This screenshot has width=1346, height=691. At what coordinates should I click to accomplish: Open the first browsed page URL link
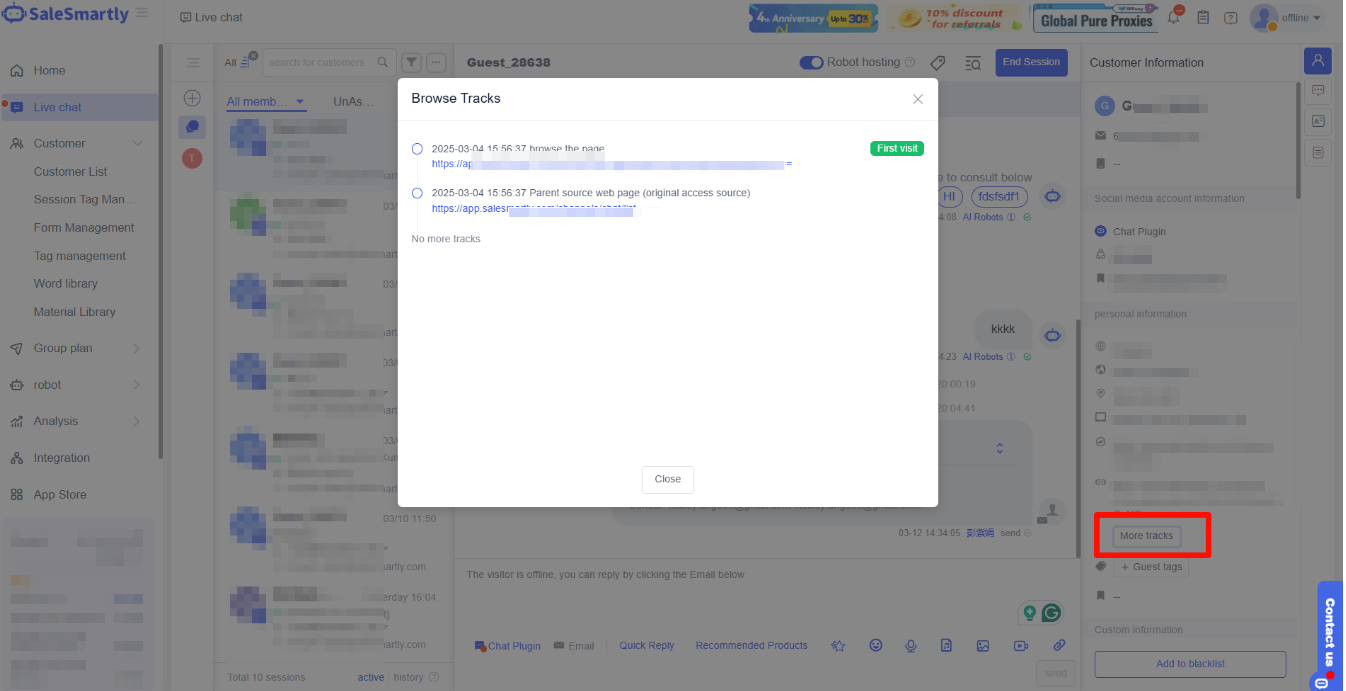click(612, 164)
